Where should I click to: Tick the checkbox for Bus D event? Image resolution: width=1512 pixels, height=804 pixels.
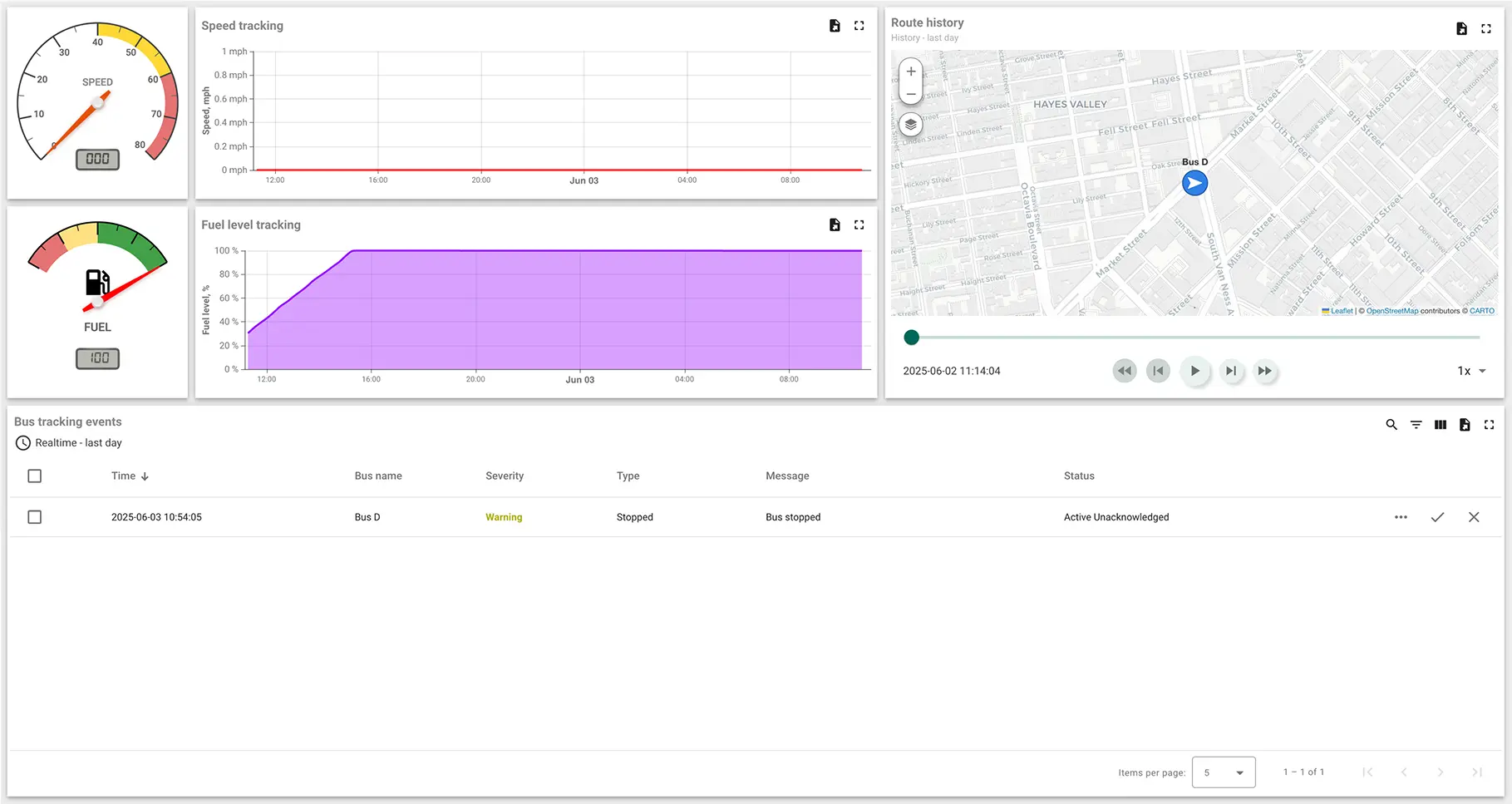click(34, 517)
